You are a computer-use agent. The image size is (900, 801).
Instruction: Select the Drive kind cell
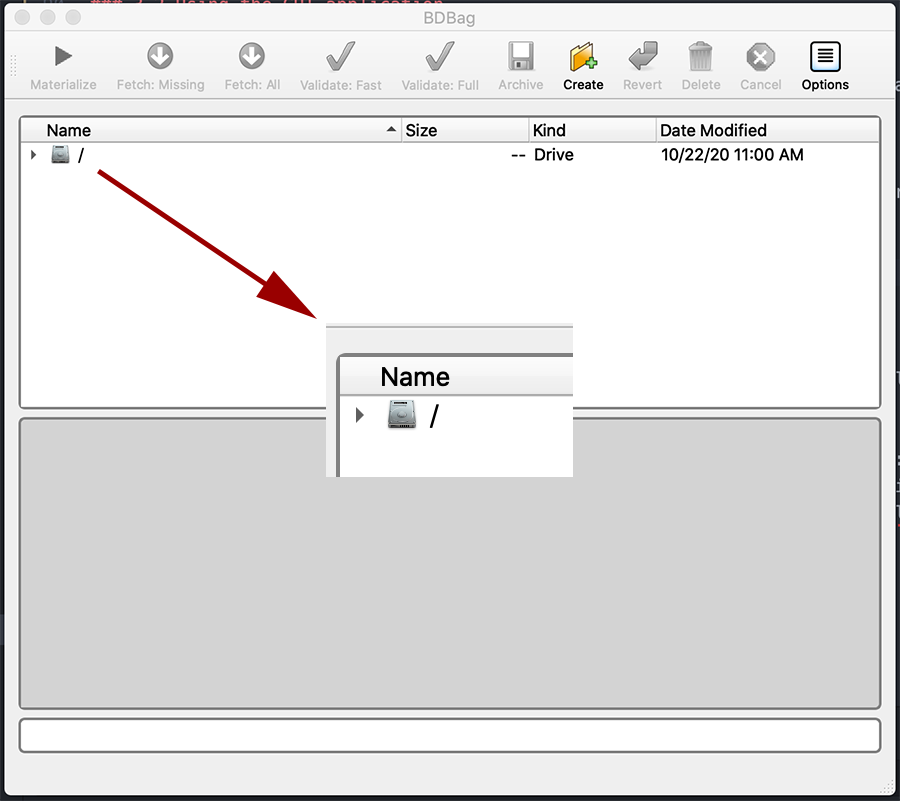coord(554,154)
